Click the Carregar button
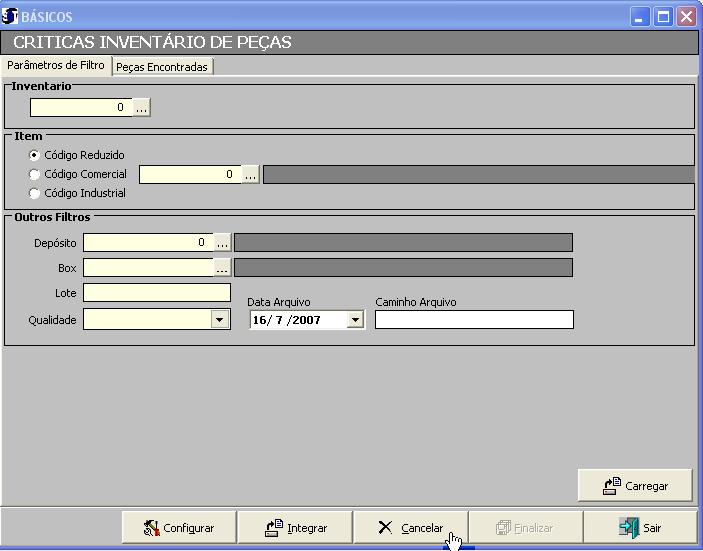The height and width of the screenshot is (551, 703). 635,486
